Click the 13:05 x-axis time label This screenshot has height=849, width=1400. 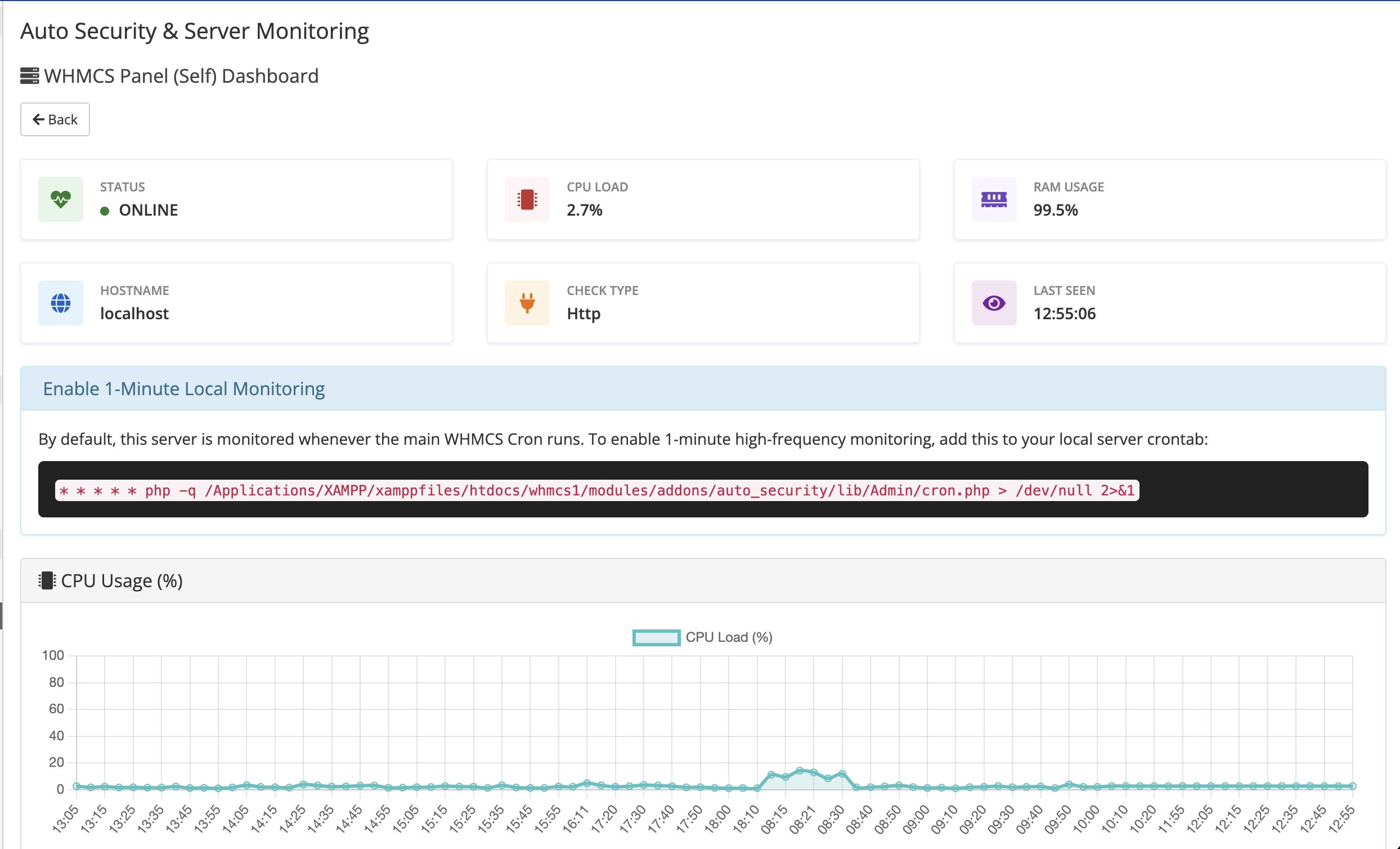66,819
